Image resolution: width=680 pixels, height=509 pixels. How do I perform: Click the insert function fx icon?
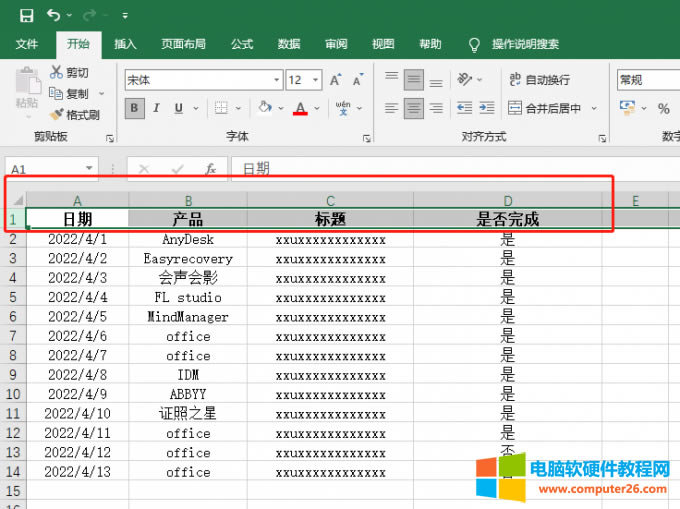coord(210,169)
